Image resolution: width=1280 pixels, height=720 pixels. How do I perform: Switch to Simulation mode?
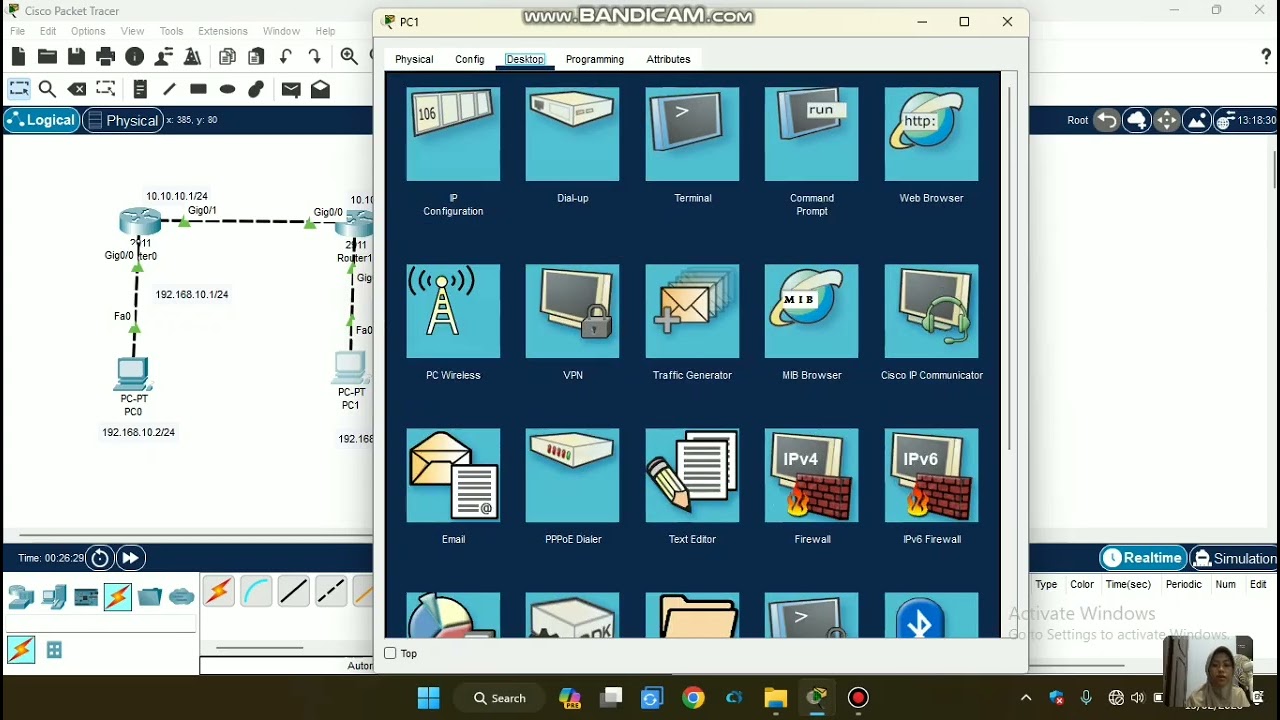1235,558
